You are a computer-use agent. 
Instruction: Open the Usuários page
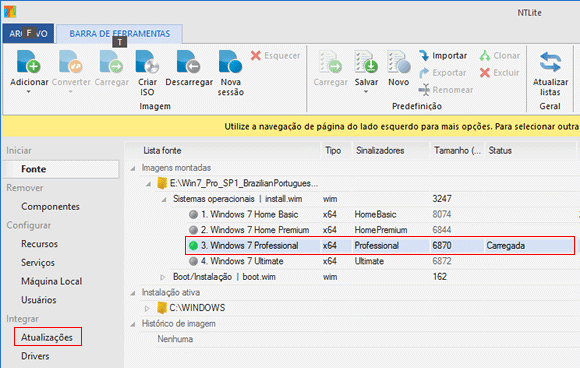pos(39,300)
